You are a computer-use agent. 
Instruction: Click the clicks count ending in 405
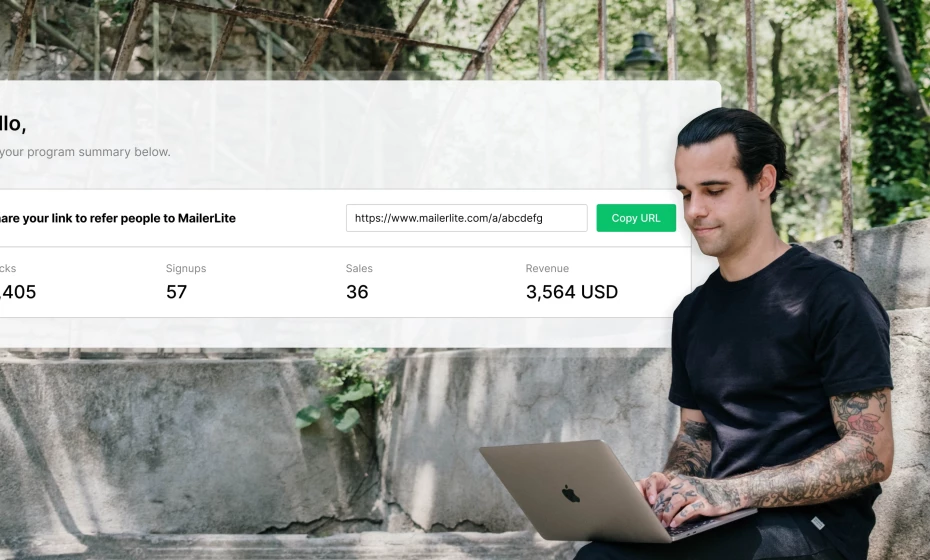click(18, 292)
